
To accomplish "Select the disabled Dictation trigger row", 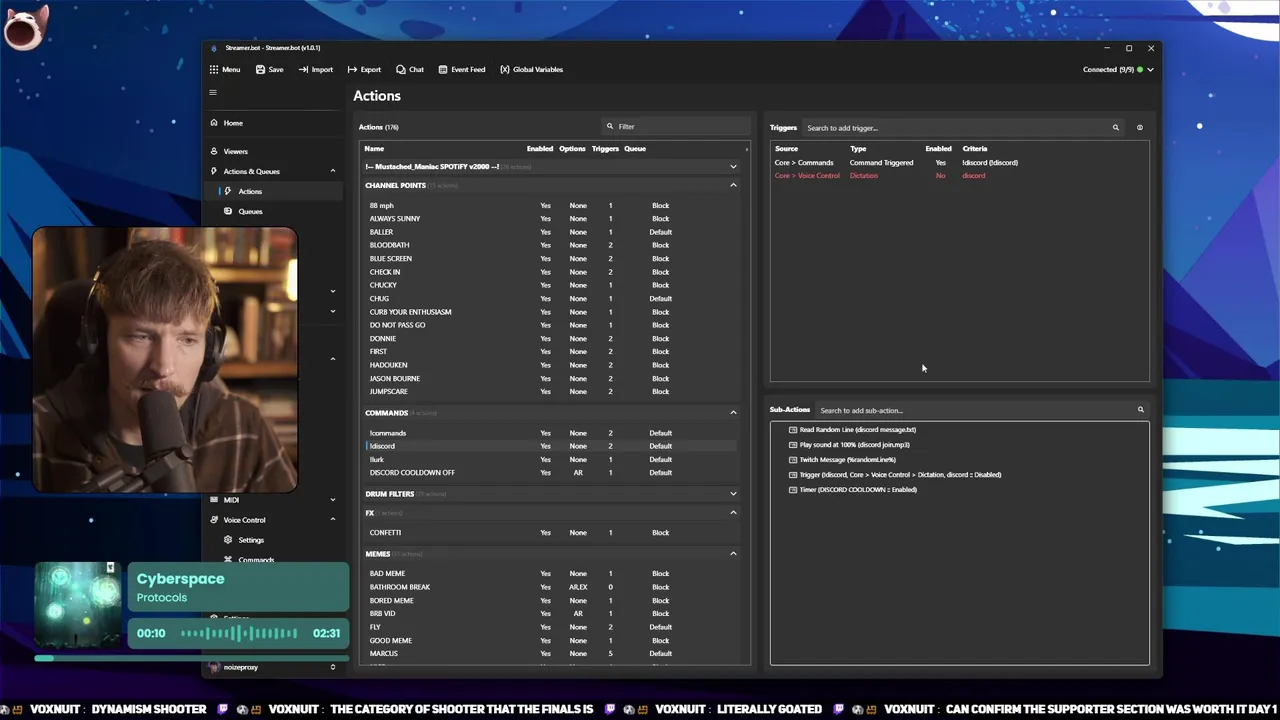I will [958, 176].
